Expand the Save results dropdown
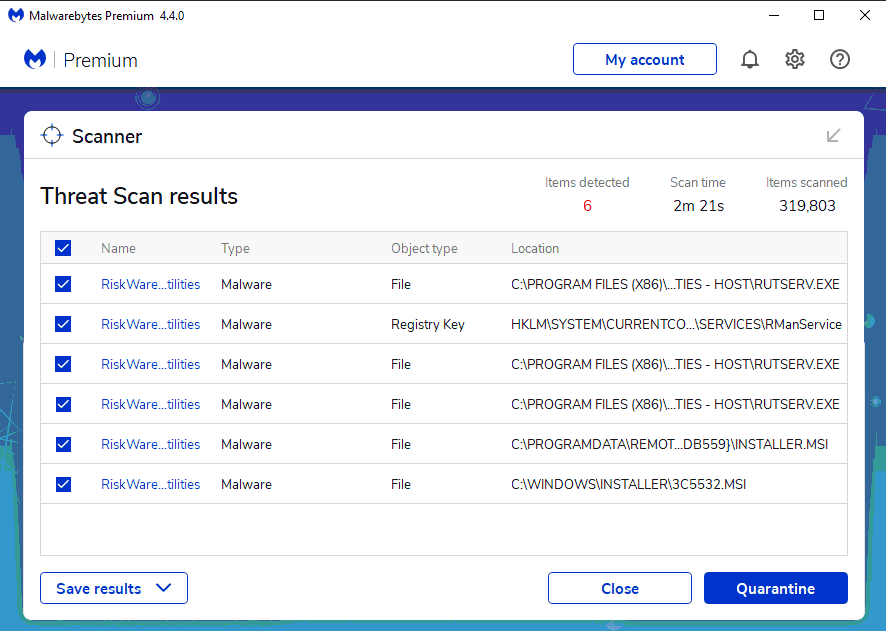The width and height of the screenshot is (886, 631). (113, 588)
